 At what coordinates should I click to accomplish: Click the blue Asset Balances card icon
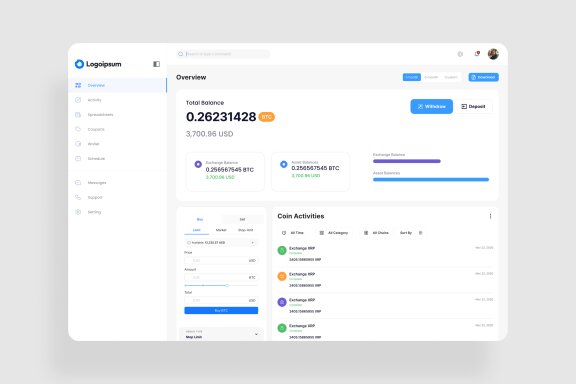pos(284,164)
